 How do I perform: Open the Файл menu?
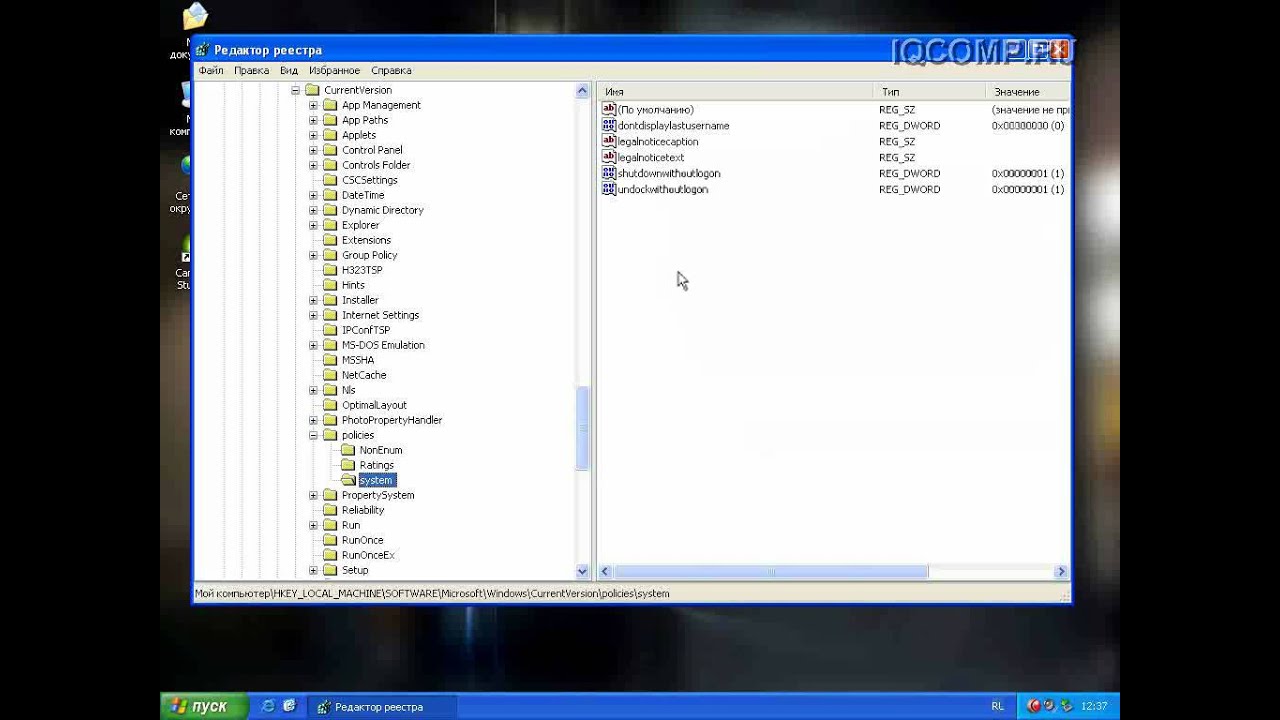211,71
